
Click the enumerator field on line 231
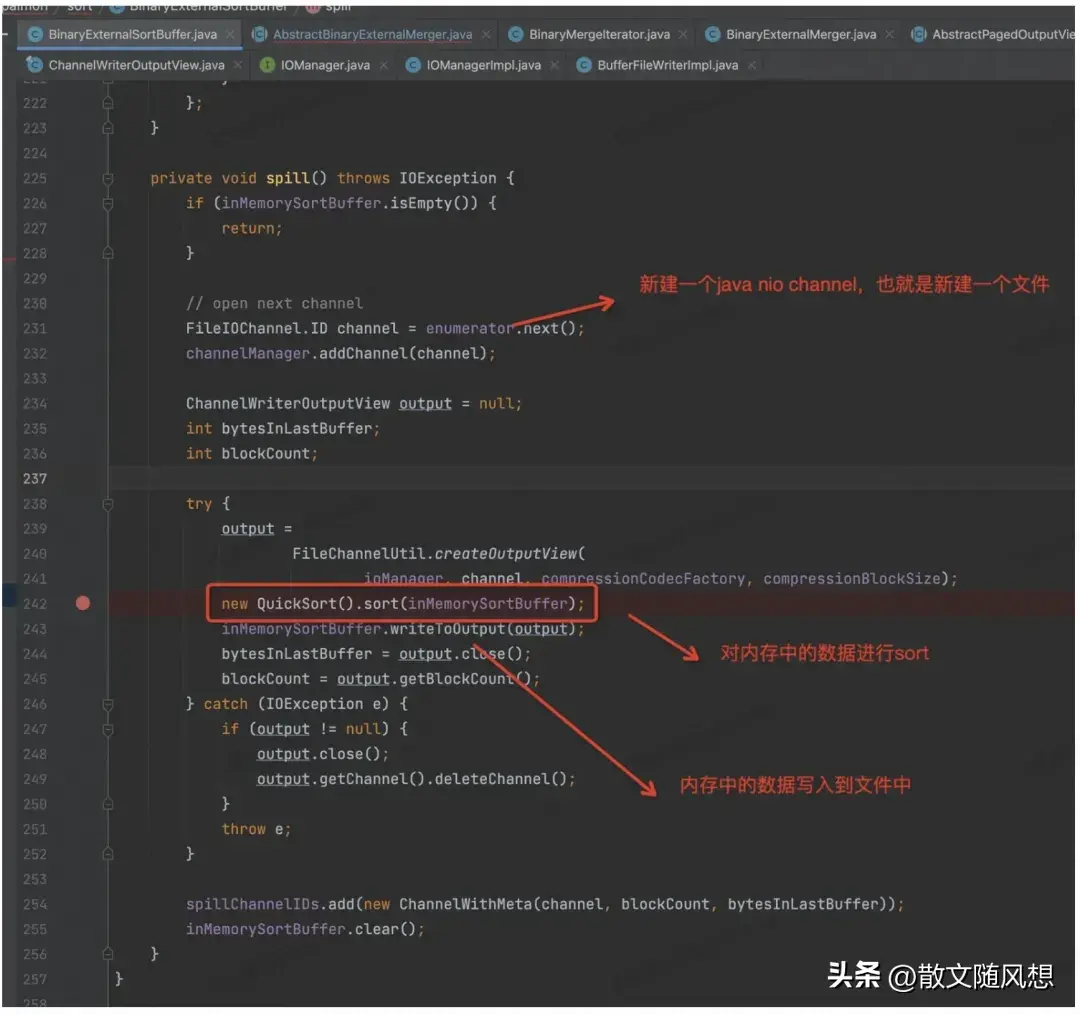point(469,328)
